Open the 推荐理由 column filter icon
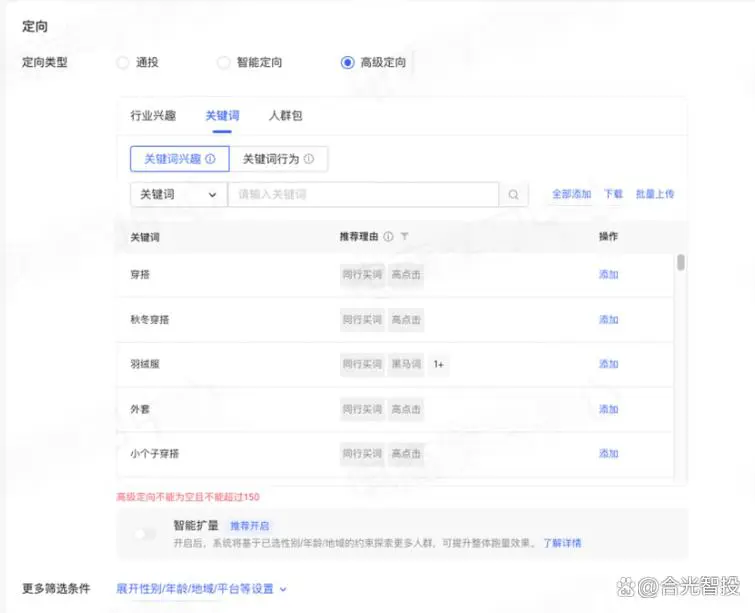 coord(404,237)
